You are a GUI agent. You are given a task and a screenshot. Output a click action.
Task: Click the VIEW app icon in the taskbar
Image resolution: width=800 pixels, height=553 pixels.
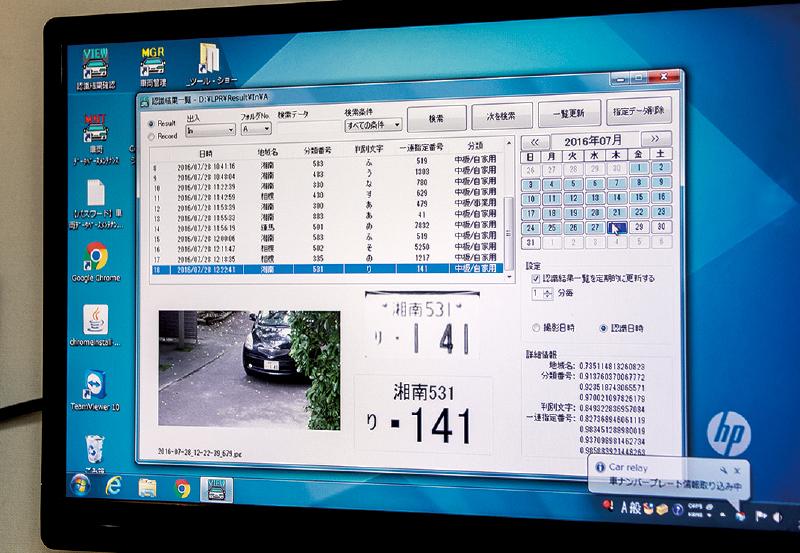(217, 489)
